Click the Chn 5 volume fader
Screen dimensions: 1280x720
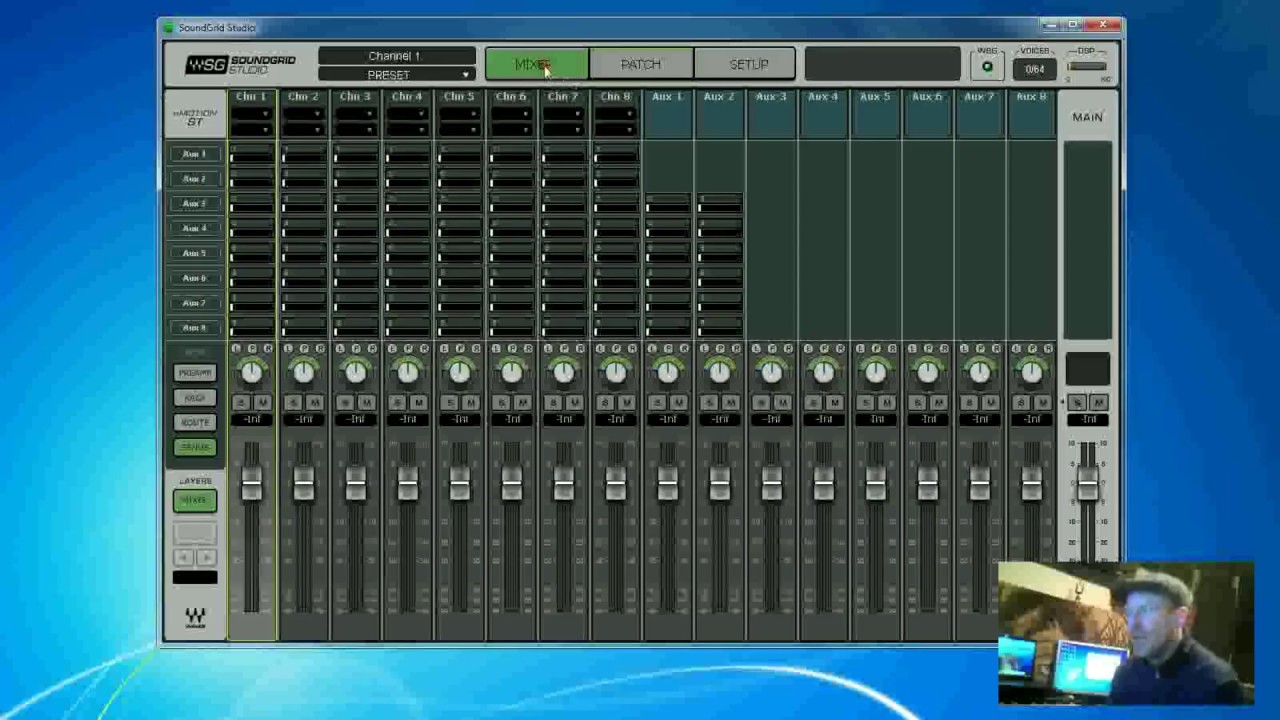[459, 485]
